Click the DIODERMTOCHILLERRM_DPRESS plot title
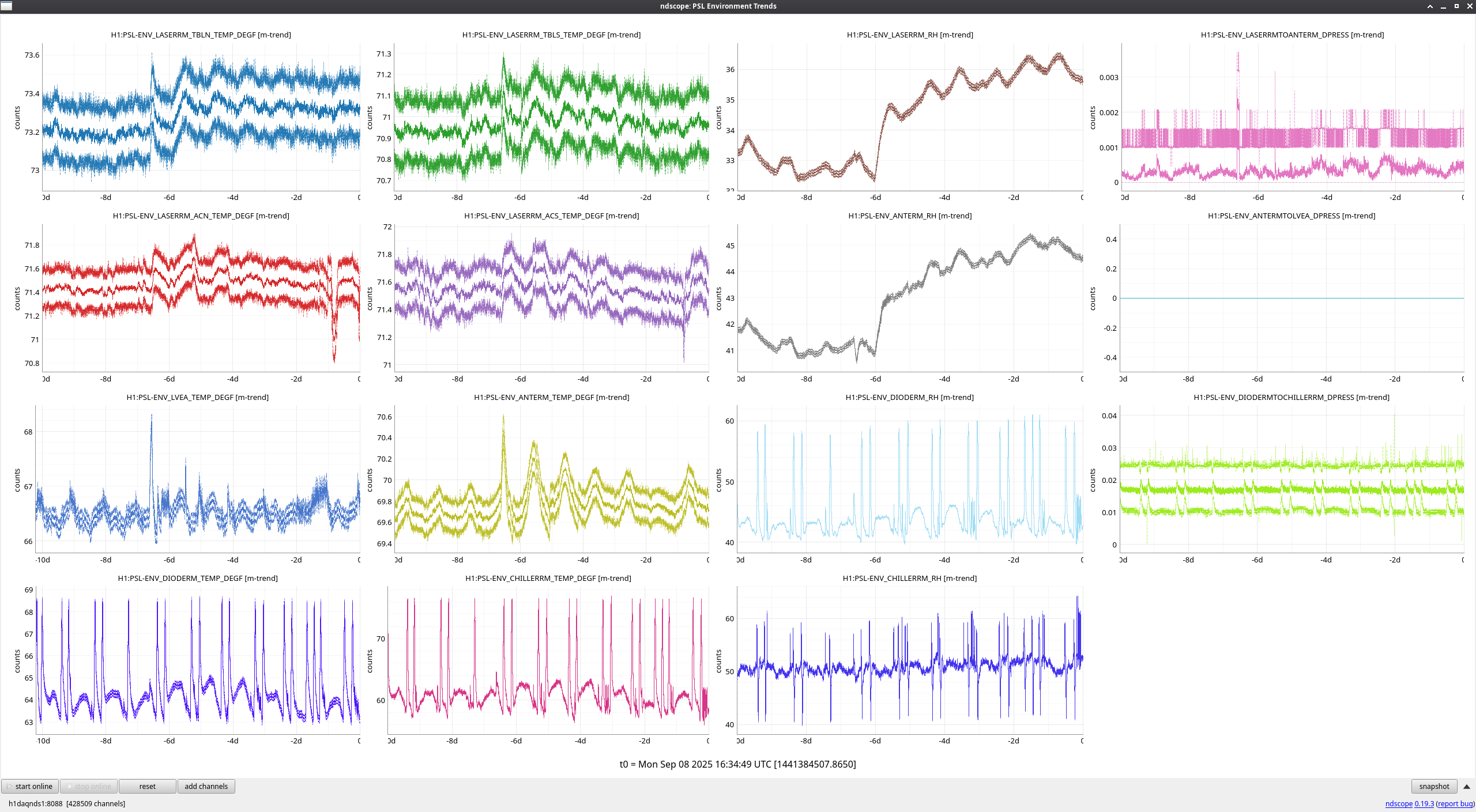The height and width of the screenshot is (812, 1476). pos(1291,397)
